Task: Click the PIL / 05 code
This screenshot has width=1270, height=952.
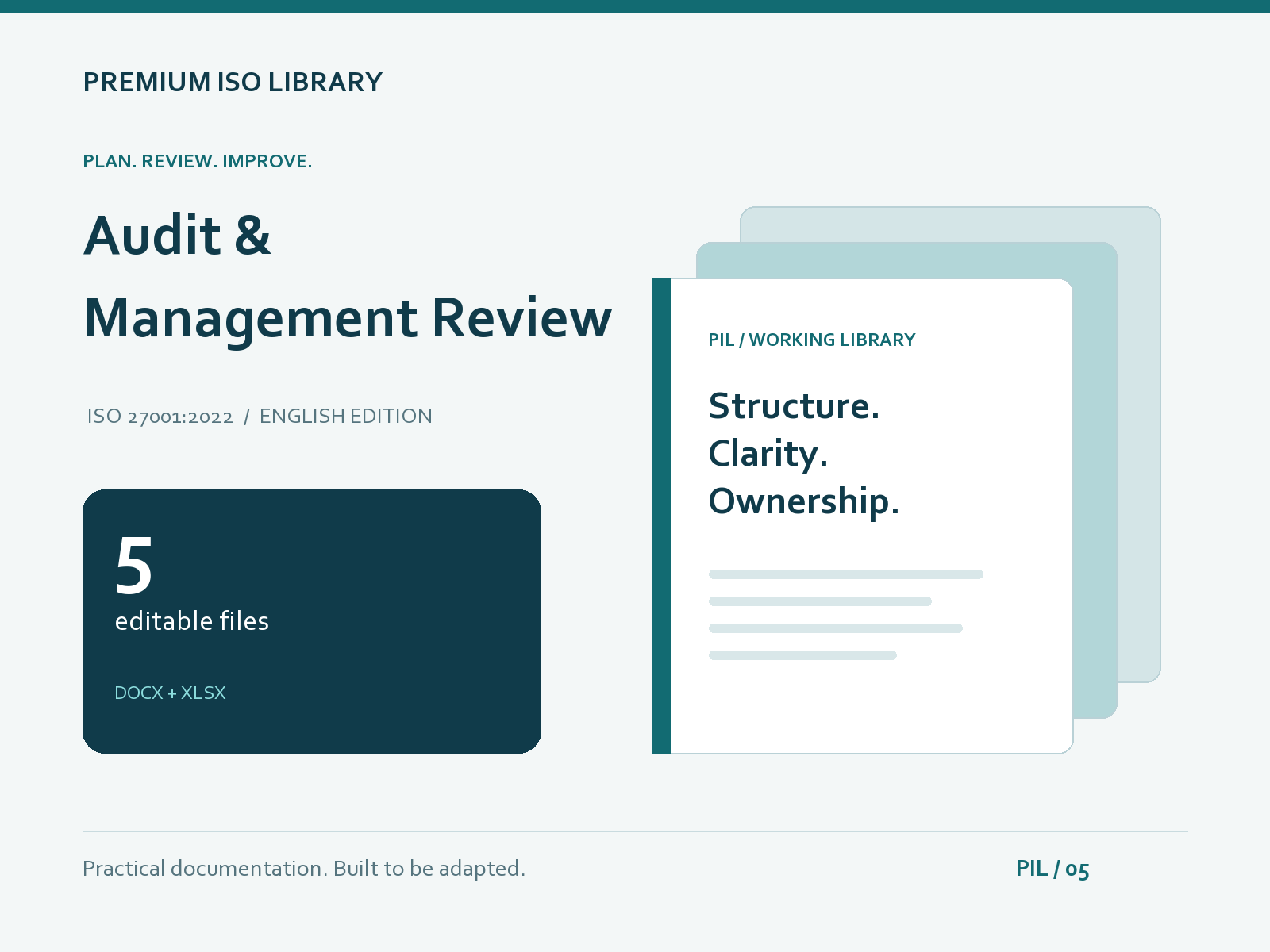Action: pyautogui.click(x=1053, y=869)
